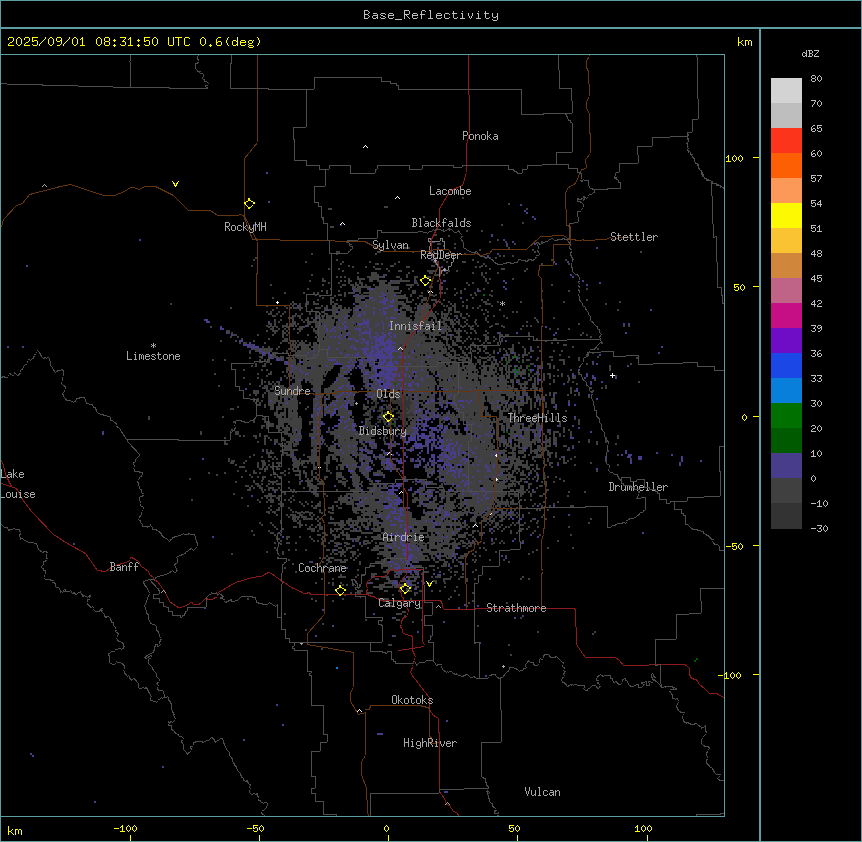Screen dimensions: 862x842
Task: Select the yellow diamond marker below Cochrane
Action: point(340,590)
